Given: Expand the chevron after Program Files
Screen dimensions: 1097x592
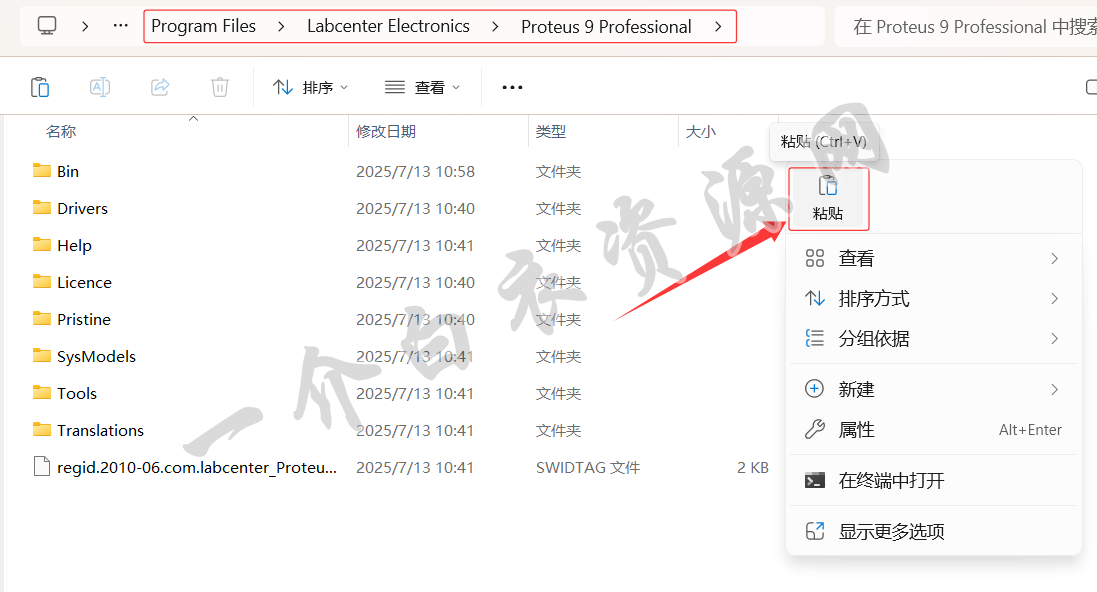Looking at the screenshot, I should pyautogui.click(x=281, y=27).
